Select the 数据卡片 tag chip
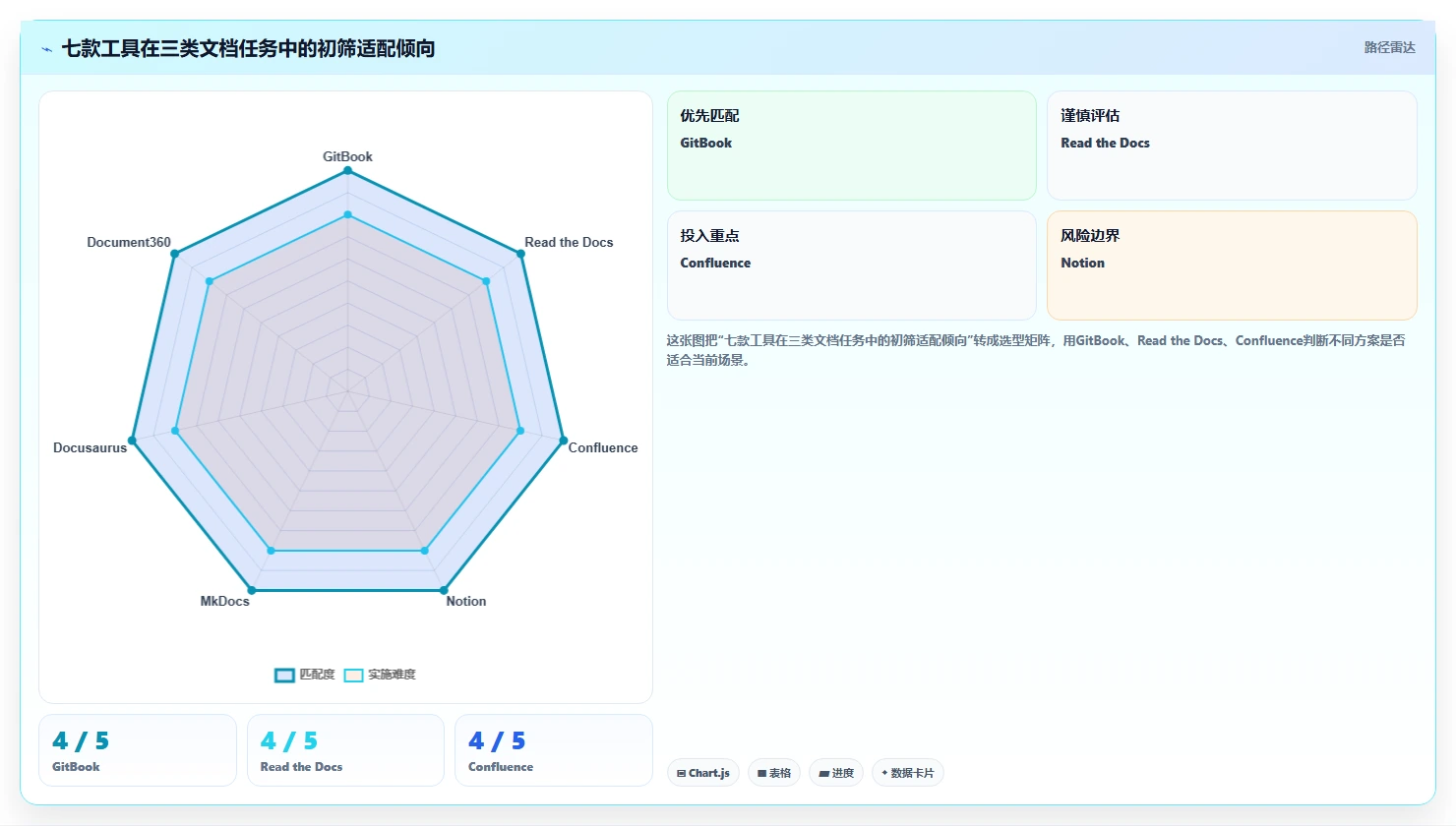1456x826 pixels. coord(908,773)
